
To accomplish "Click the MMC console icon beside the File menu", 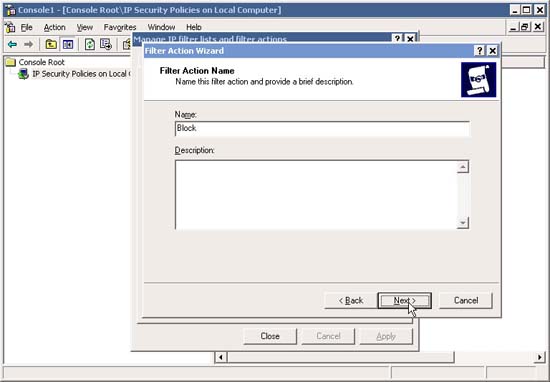I will click(11, 27).
